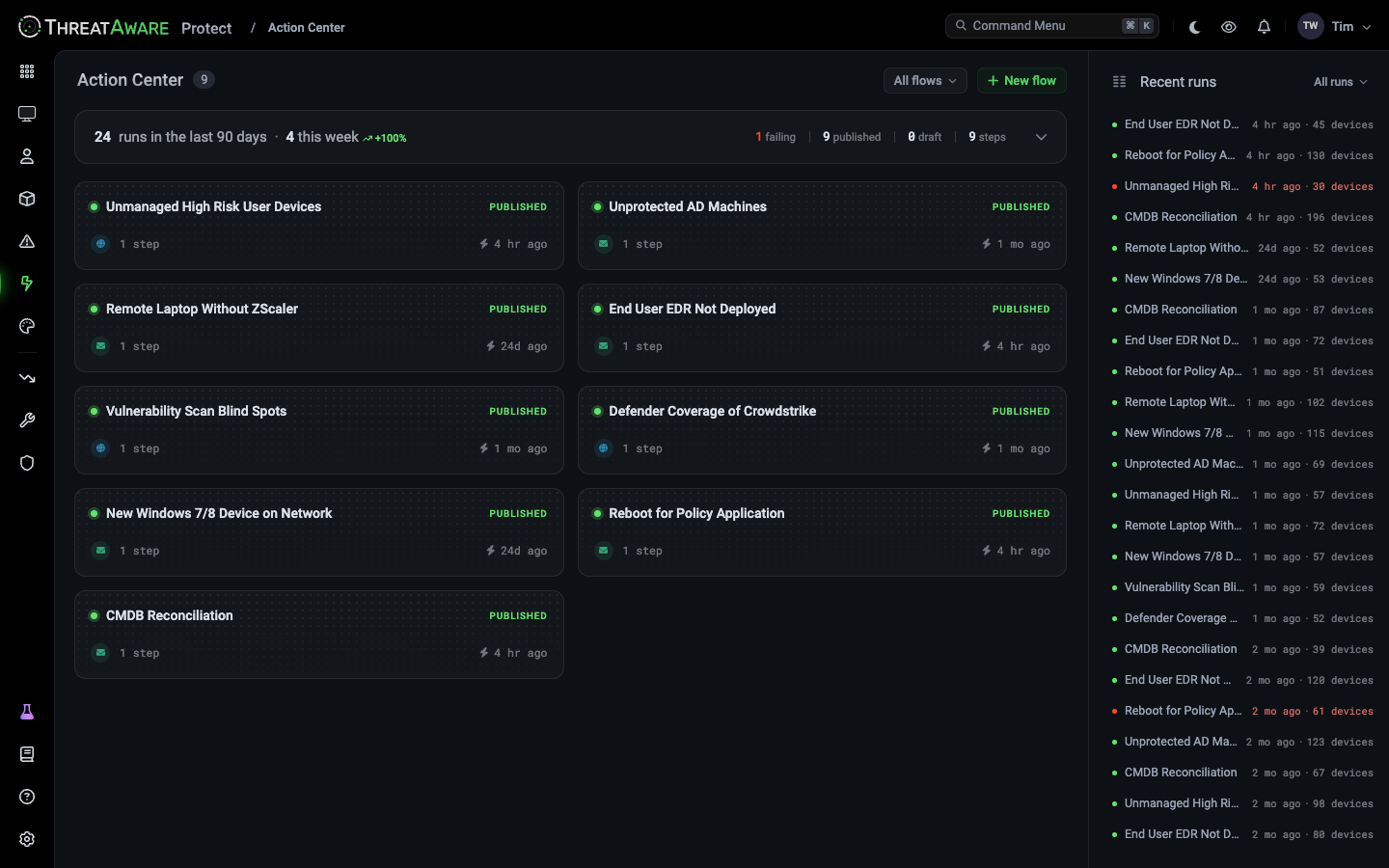Open the Reboot for Policy Application flow card

822,532
